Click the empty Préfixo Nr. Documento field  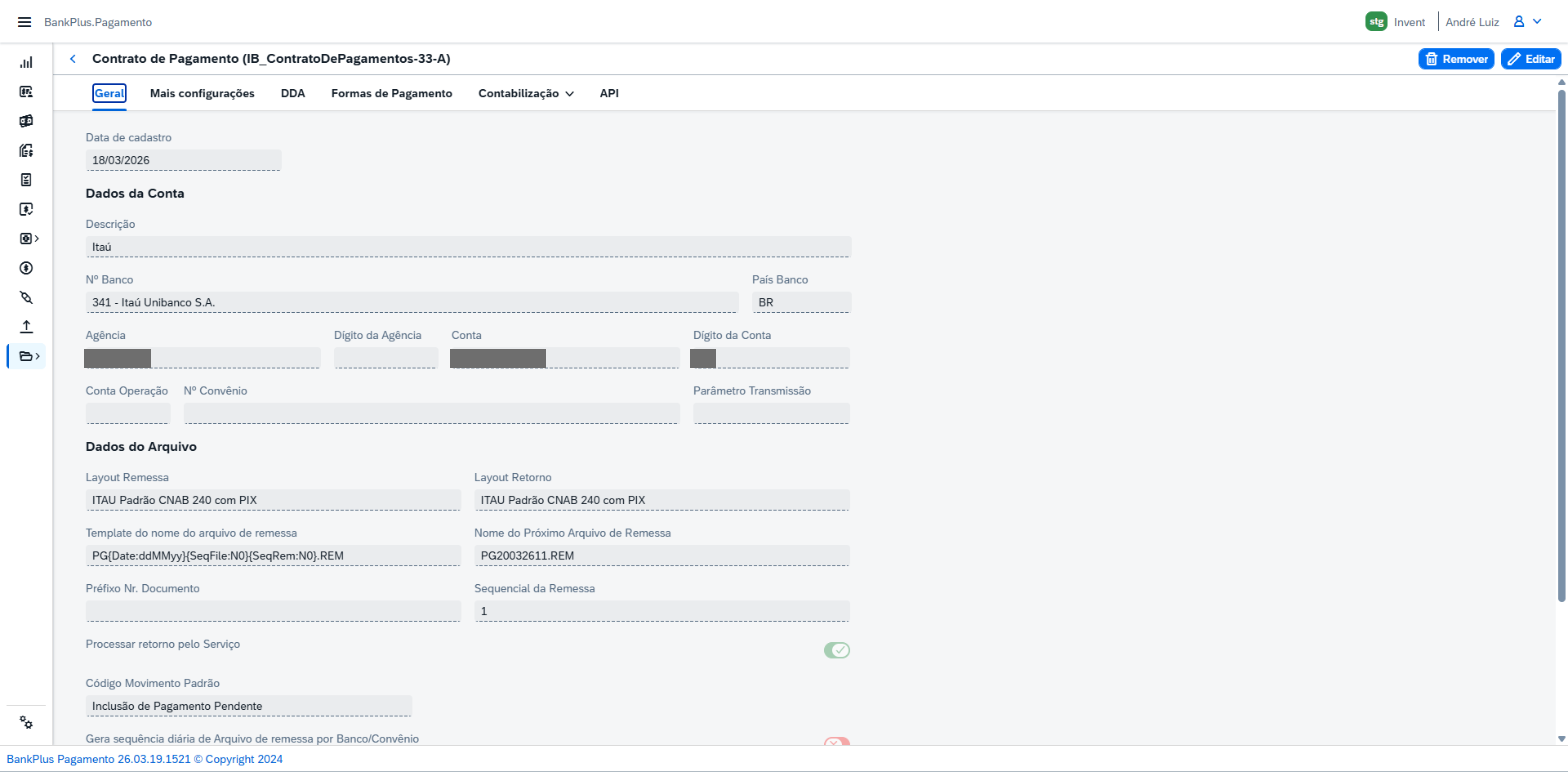(273, 611)
